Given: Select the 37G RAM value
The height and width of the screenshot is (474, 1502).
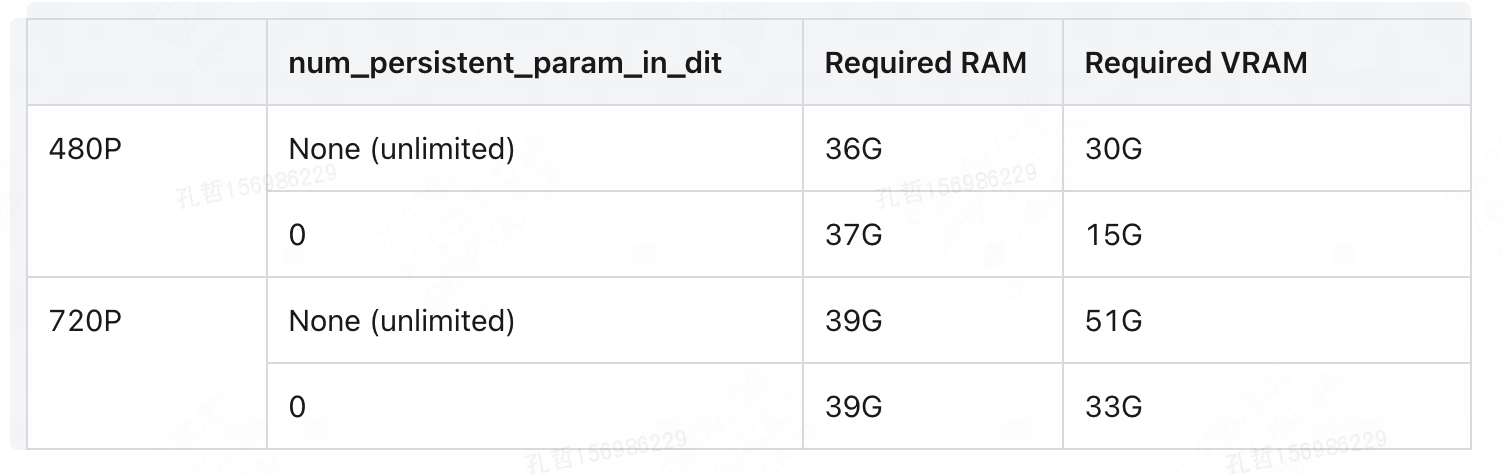Looking at the screenshot, I should (853, 235).
